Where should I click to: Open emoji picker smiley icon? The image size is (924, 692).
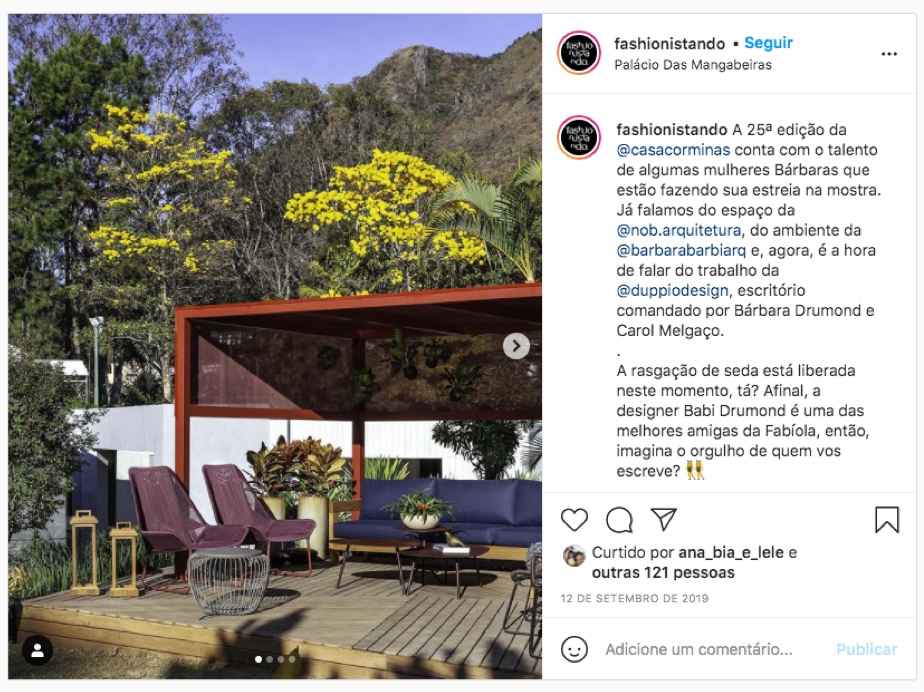(574, 649)
